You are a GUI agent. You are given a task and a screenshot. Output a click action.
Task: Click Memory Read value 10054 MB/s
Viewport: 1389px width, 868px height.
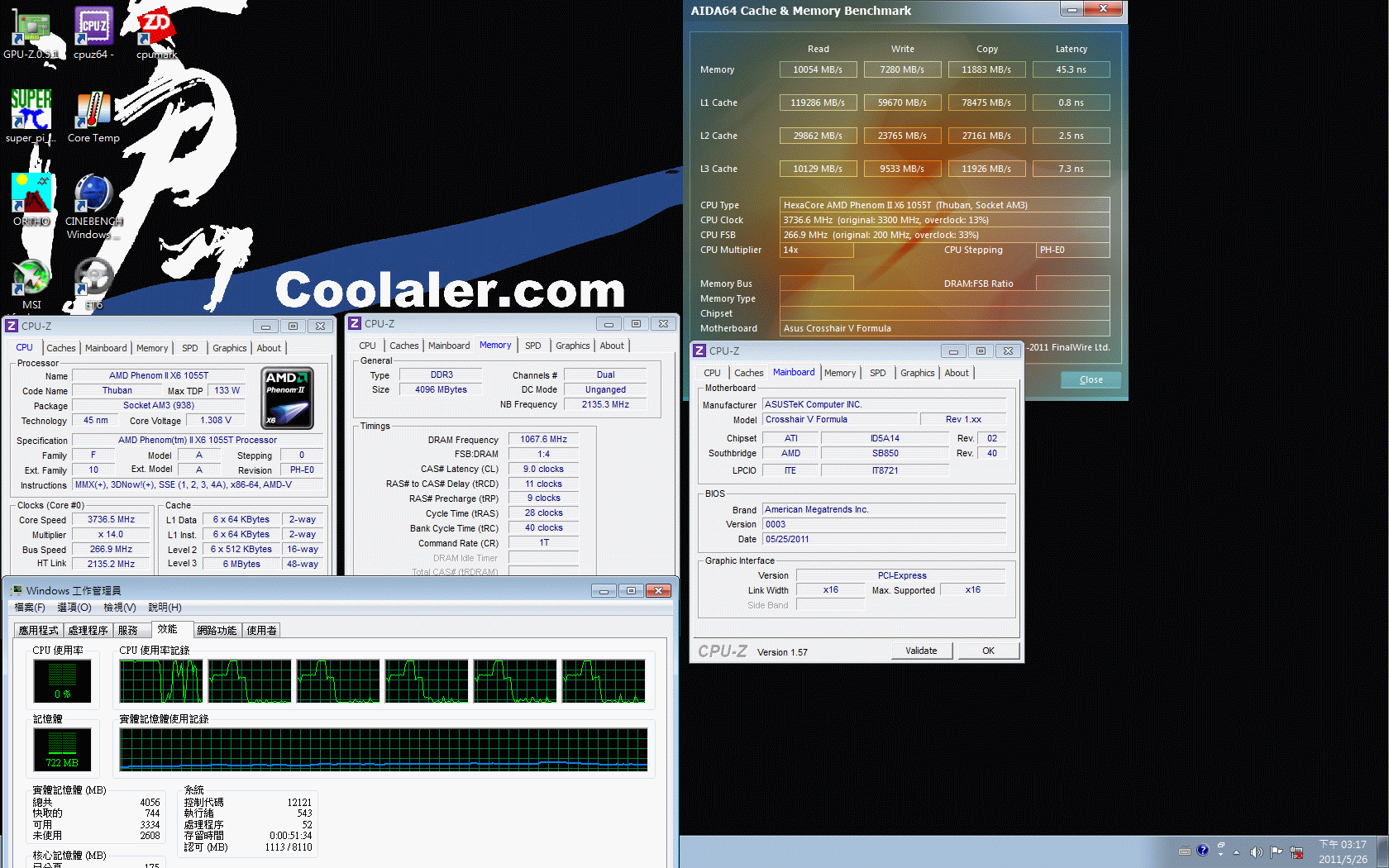pos(819,69)
